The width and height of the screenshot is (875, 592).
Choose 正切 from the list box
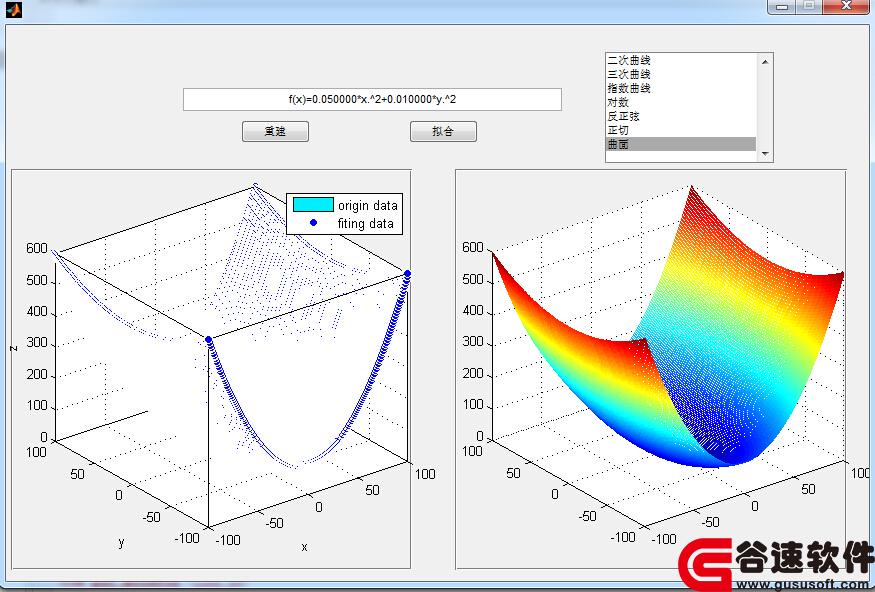tap(681, 130)
